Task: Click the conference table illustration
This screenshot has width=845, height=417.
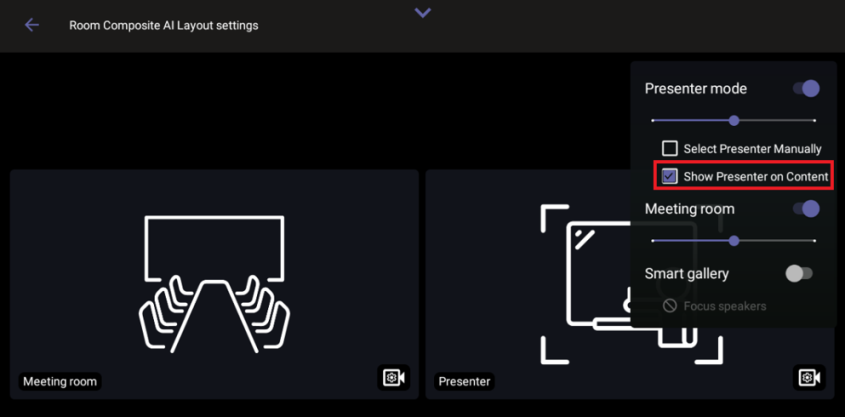Action: coord(214,283)
